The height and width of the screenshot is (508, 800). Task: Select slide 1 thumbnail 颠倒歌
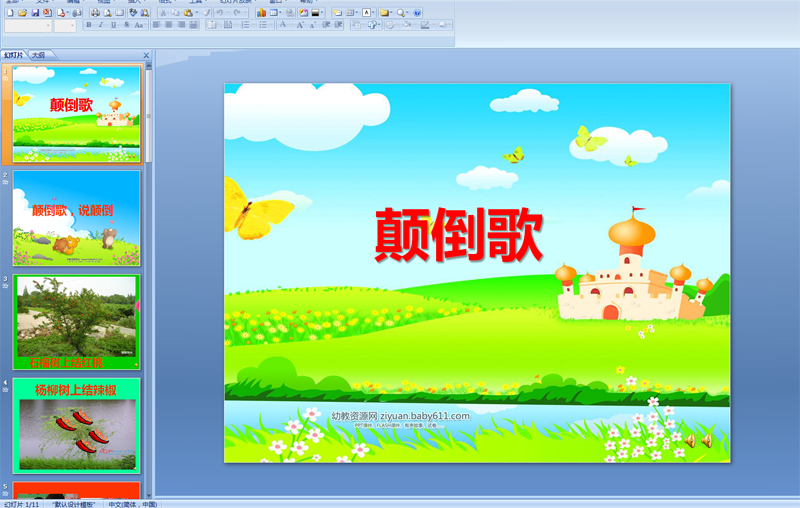coord(77,114)
